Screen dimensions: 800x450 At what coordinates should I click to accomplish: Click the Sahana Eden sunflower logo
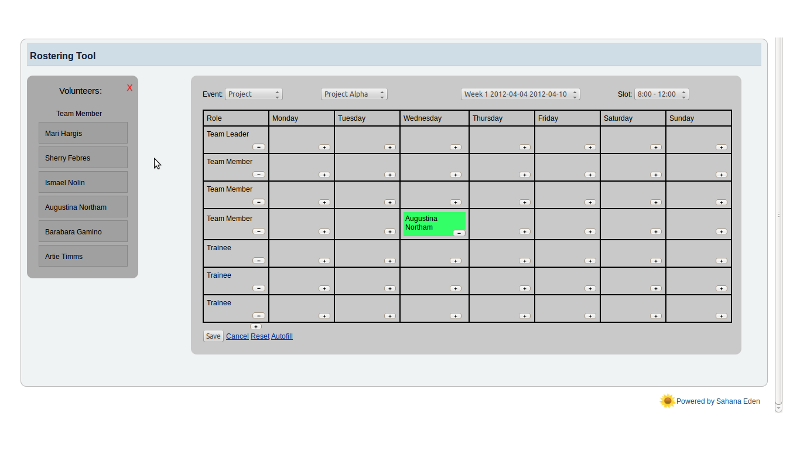[667, 401]
